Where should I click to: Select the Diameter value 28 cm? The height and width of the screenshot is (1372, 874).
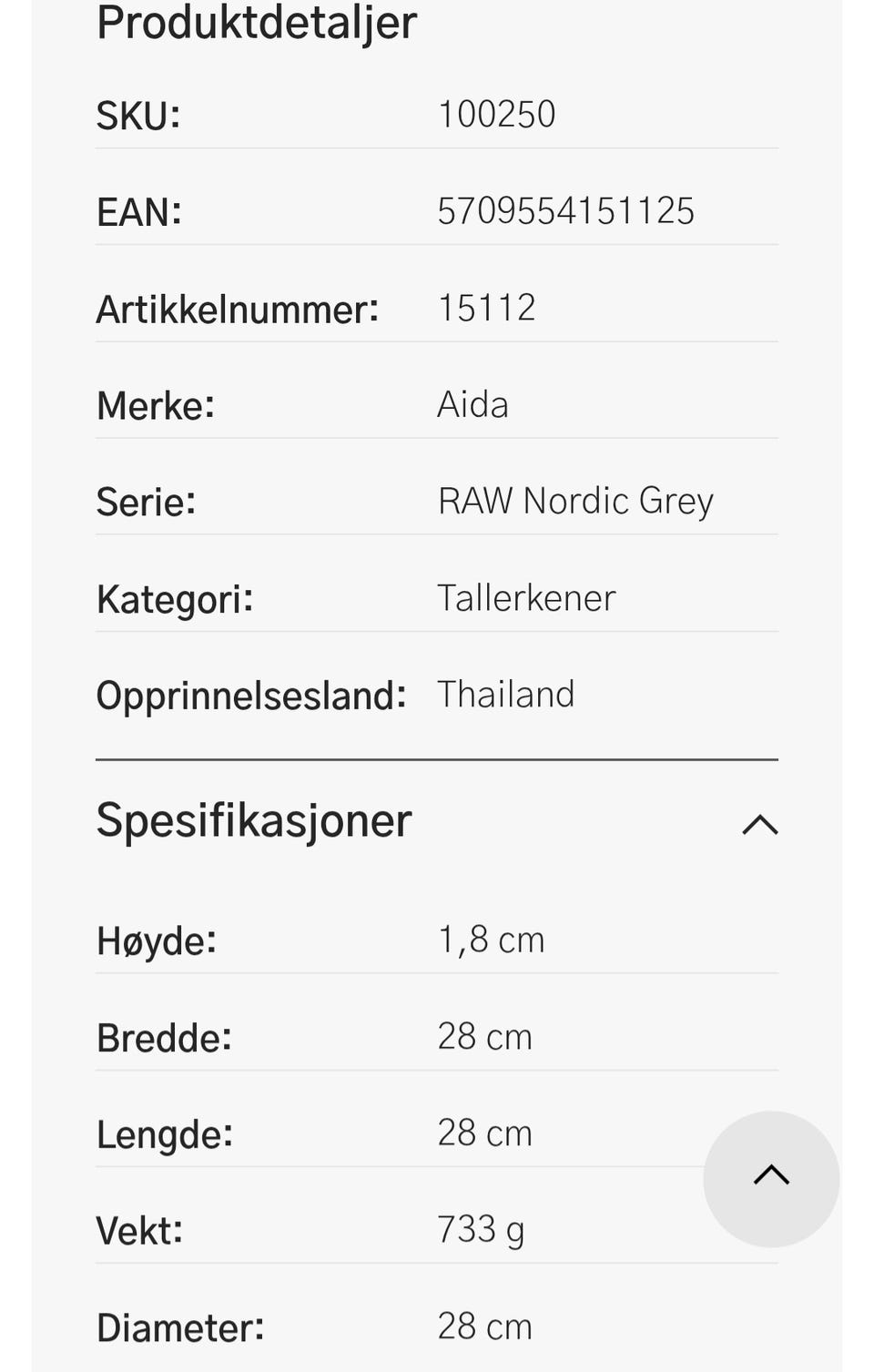(x=484, y=1327)
